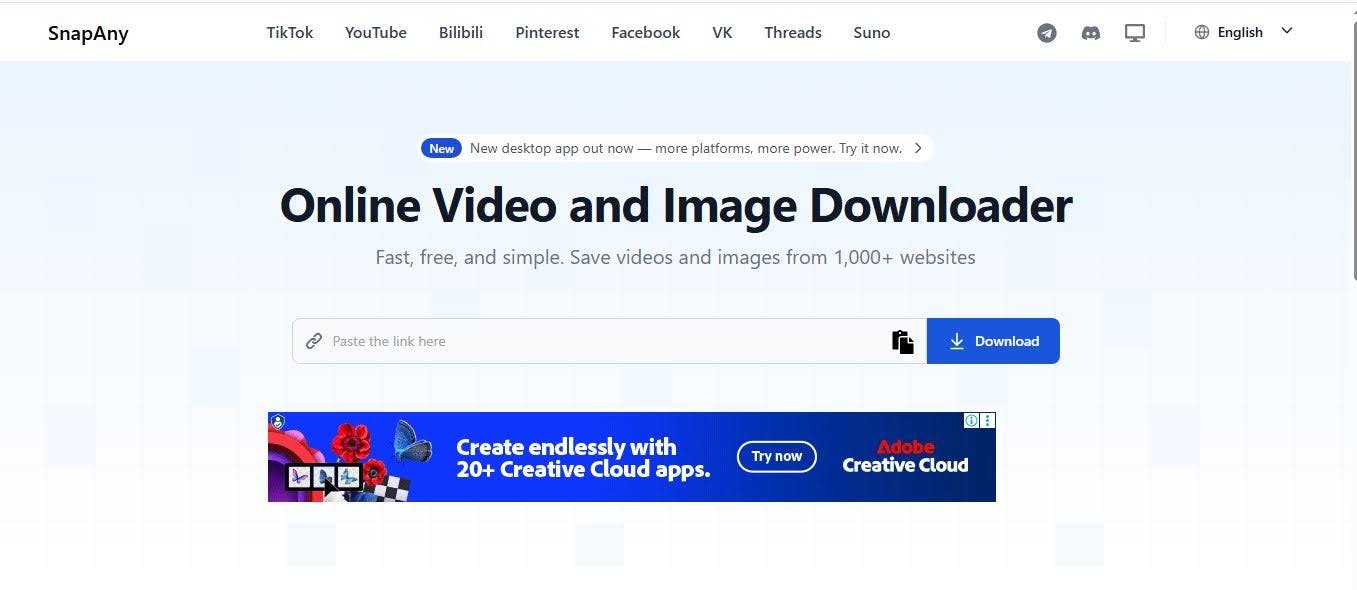Click the globe language icon
Screen dimensions: 1357x590
click(x=1202, y=32)
